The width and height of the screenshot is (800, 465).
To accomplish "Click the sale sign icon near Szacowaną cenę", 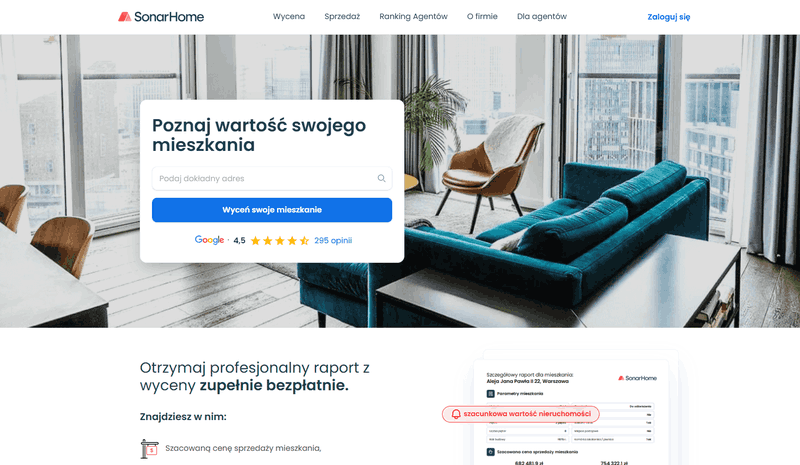I will click(149, 449).
